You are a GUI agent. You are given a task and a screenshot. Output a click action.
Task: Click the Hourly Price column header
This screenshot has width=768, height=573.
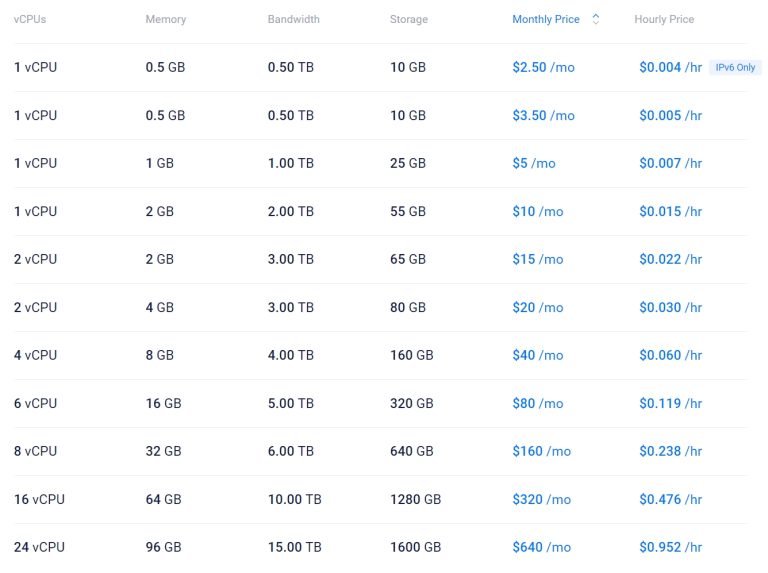click(664, 19)
